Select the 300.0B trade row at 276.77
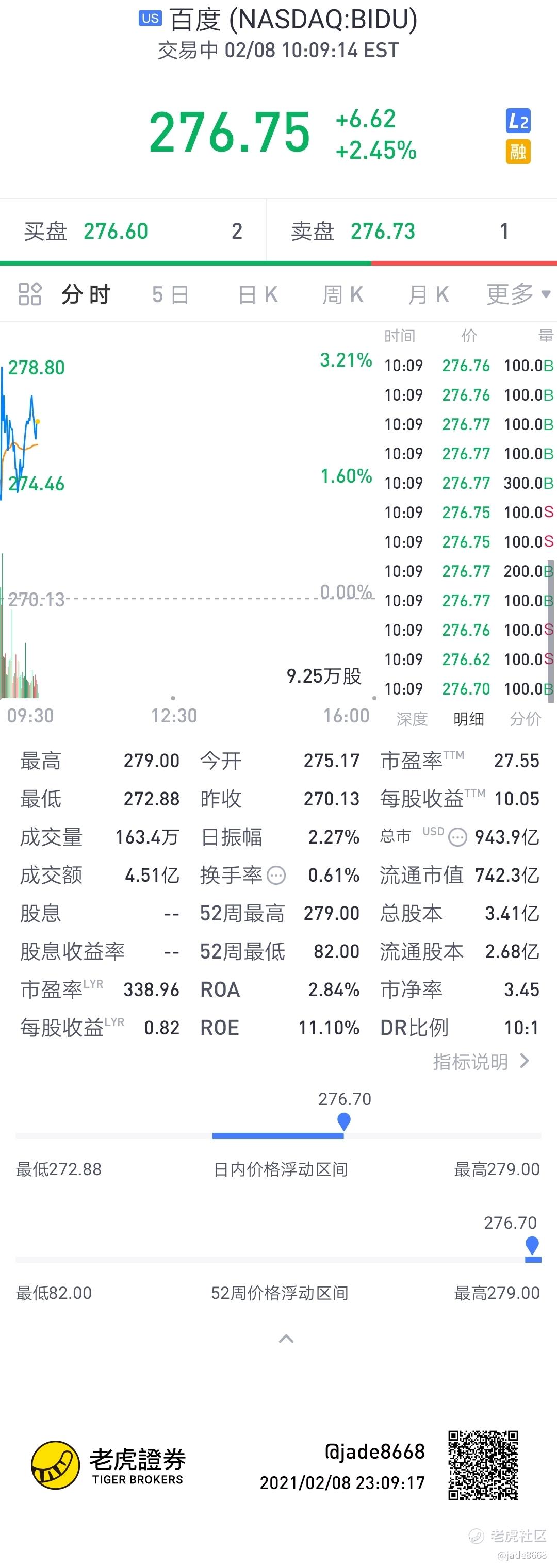Viewport: 557px width, 1568px height. coord(469,483)
